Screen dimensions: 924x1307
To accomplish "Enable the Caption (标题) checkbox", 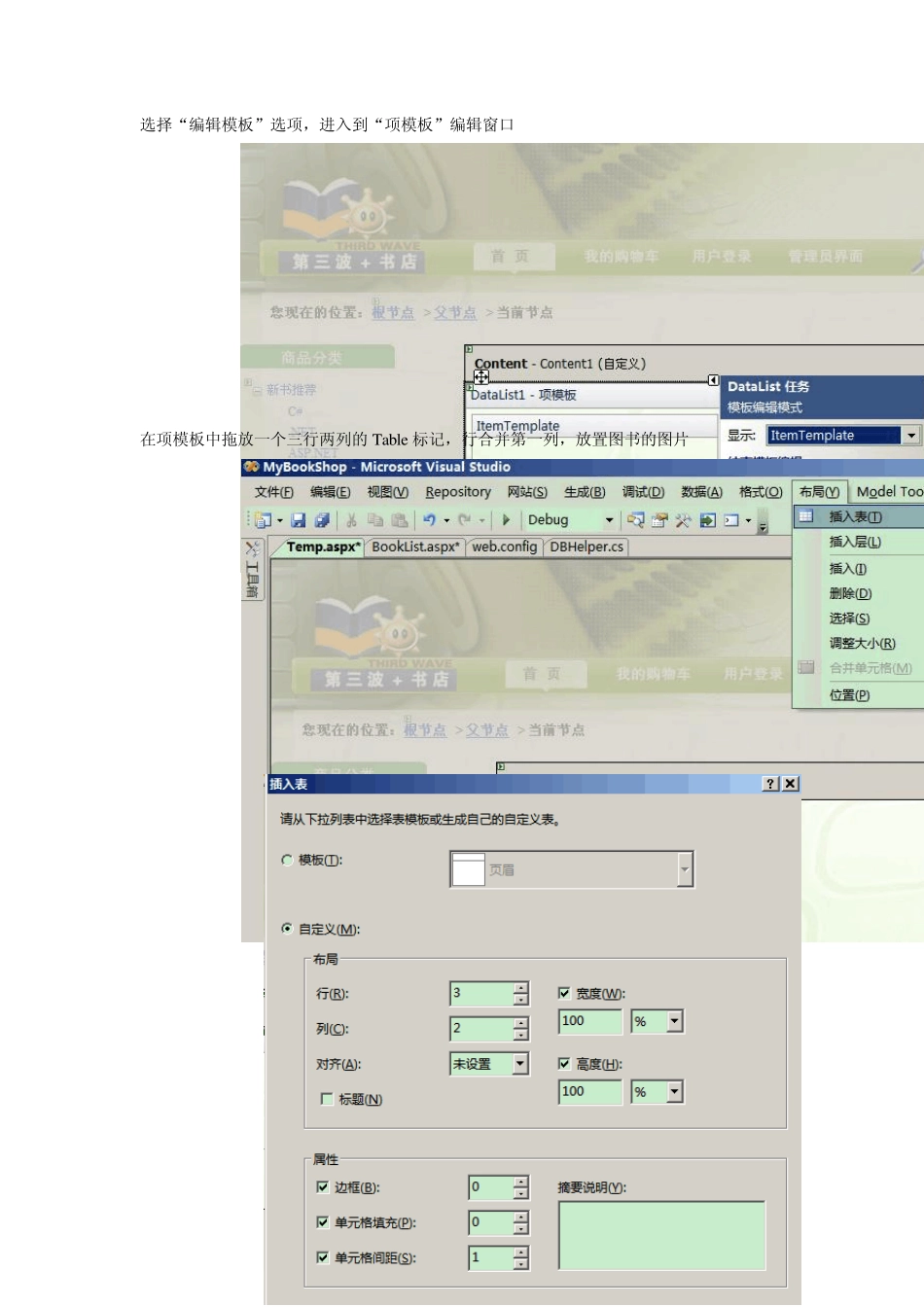I will tap(327, 1099).
